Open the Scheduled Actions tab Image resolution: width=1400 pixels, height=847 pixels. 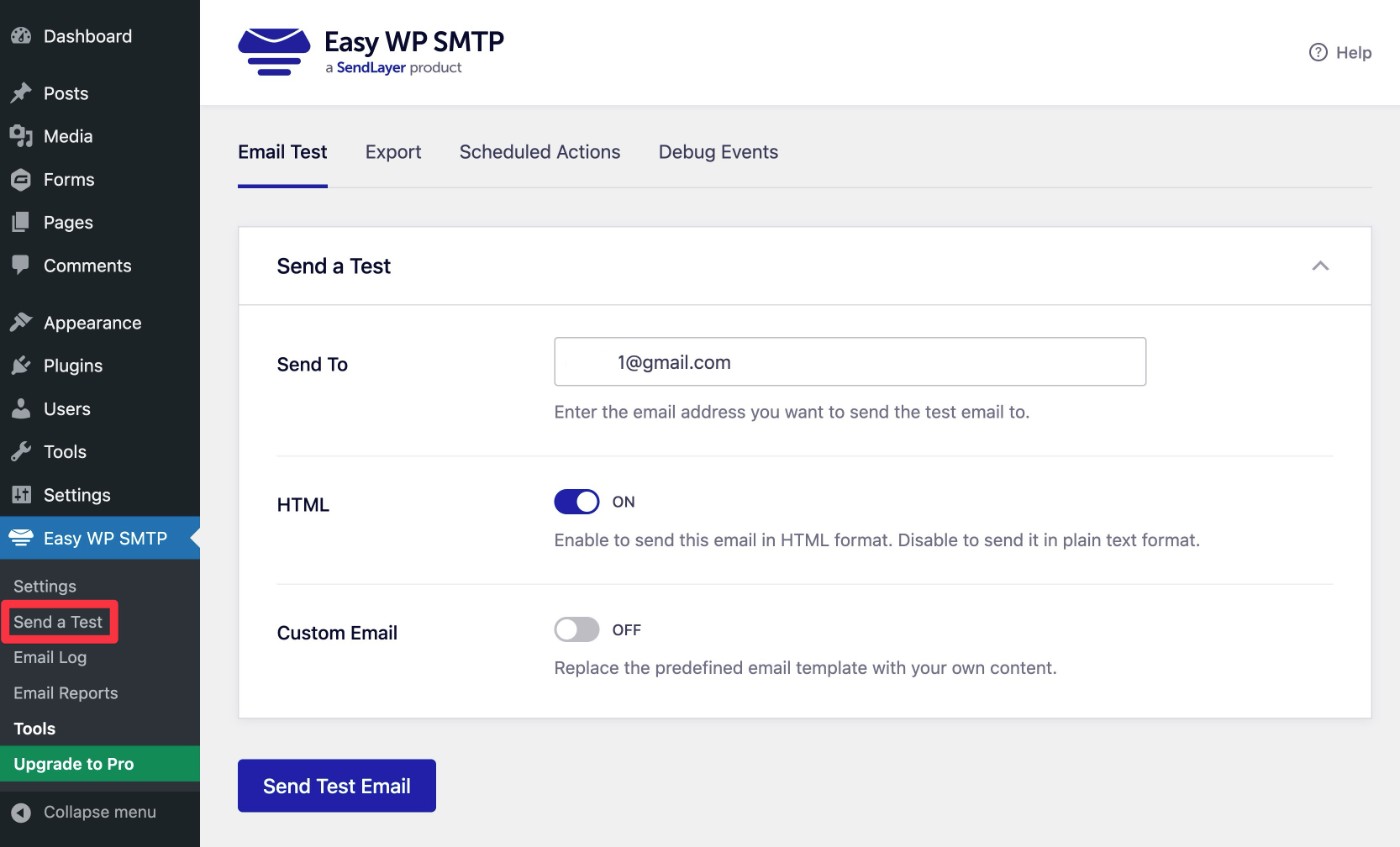tap(540, 152)
